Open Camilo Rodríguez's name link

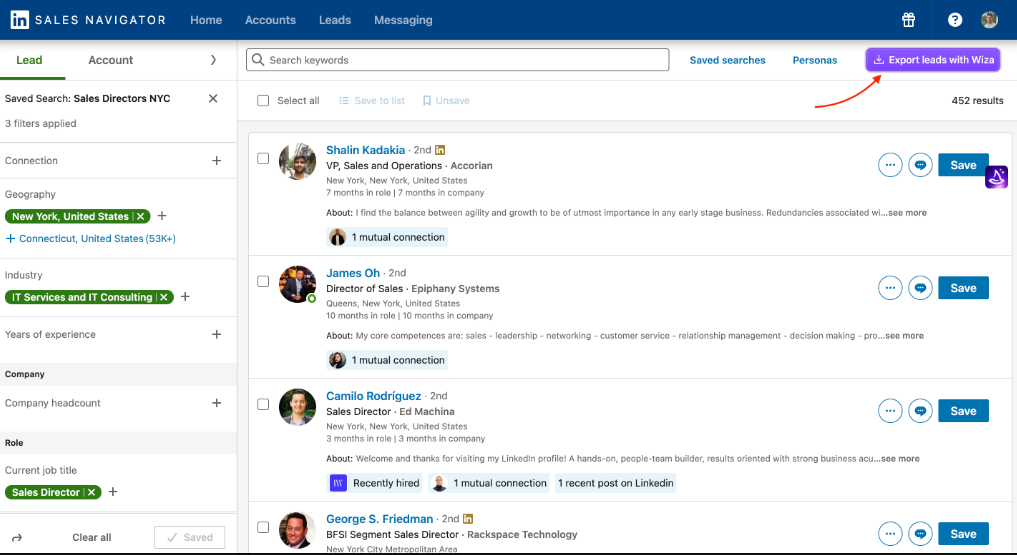click(374, 396)
